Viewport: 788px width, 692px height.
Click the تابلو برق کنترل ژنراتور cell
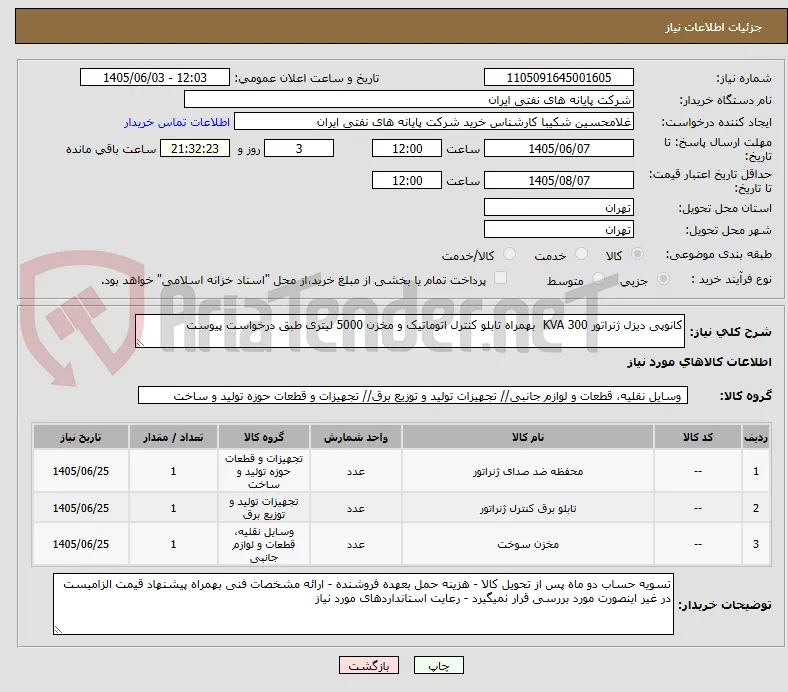528,508
